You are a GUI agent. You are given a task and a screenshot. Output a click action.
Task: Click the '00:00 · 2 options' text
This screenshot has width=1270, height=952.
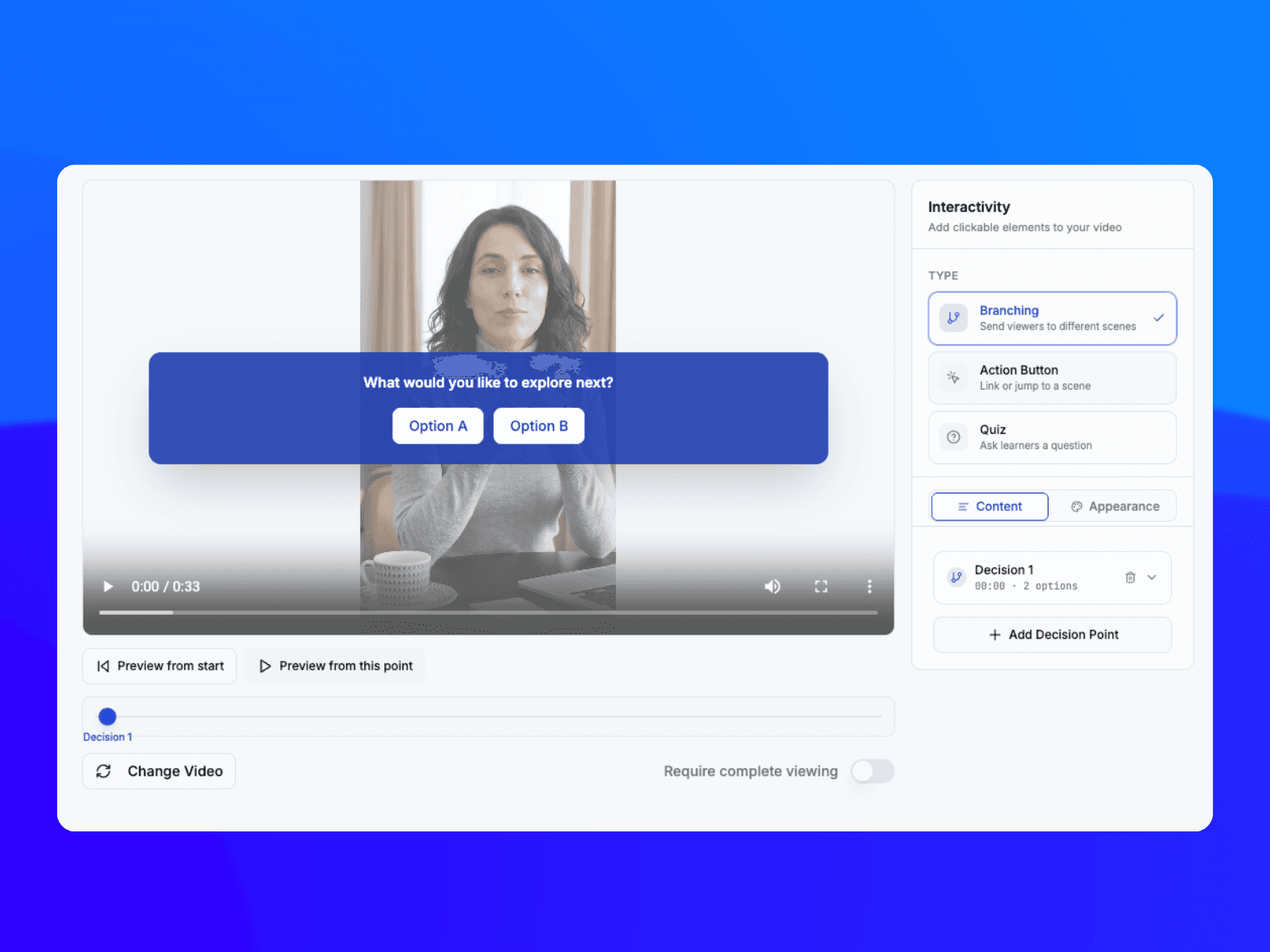[x=1026, y=586]
